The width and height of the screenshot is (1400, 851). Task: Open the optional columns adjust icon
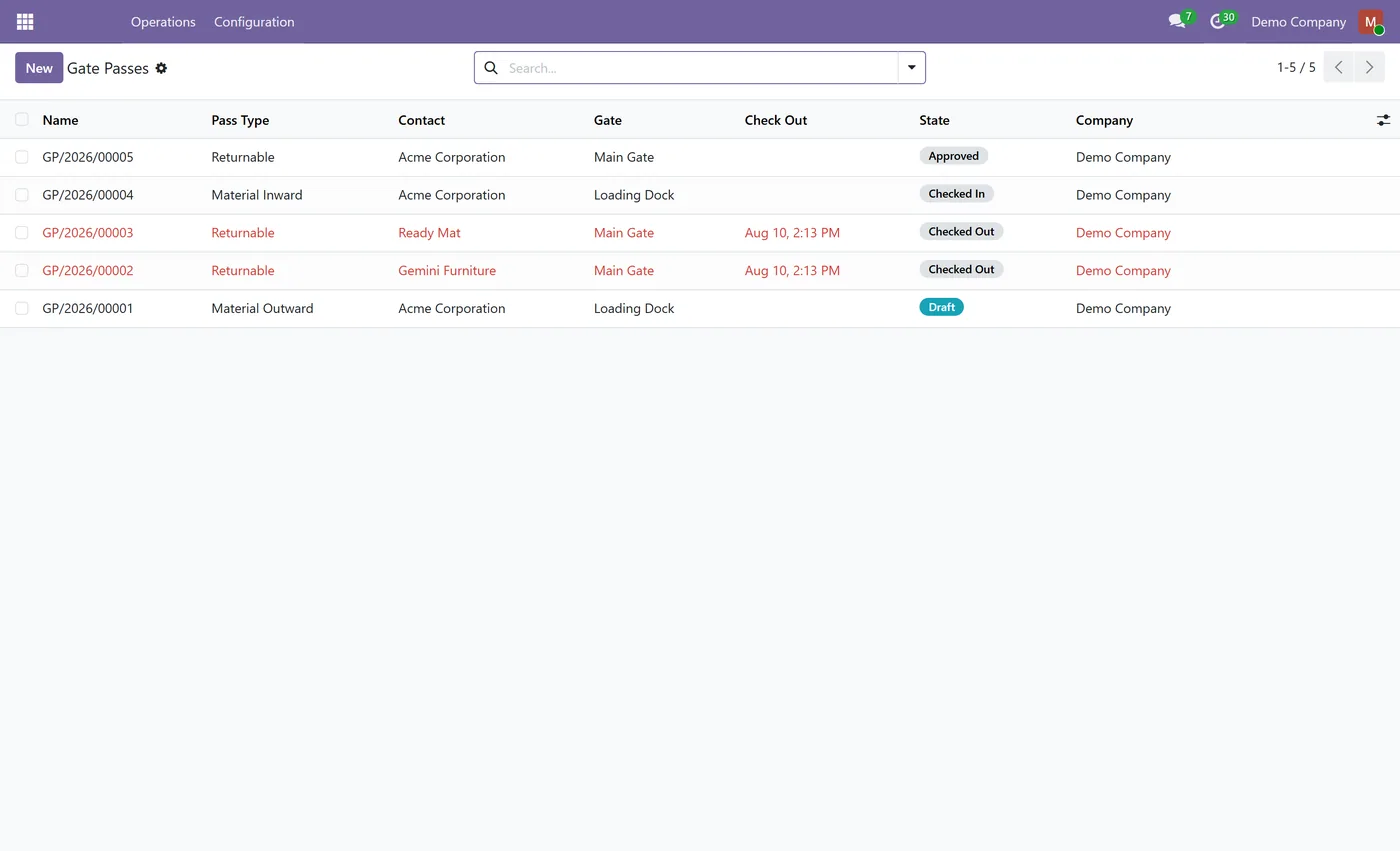pyautogui.click(x=1383, y=120)
